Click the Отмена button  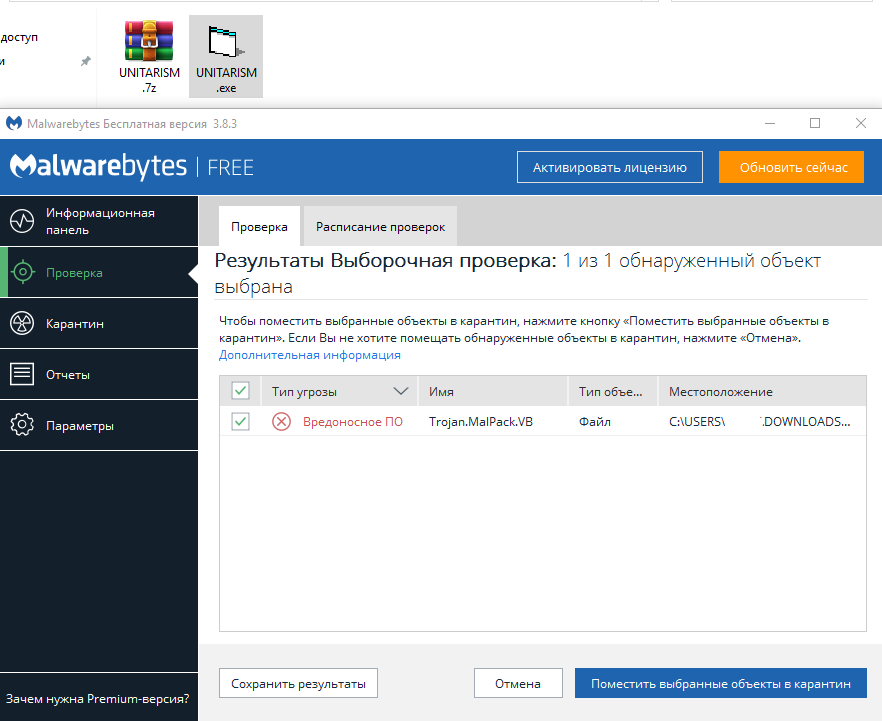pos(518,683)
